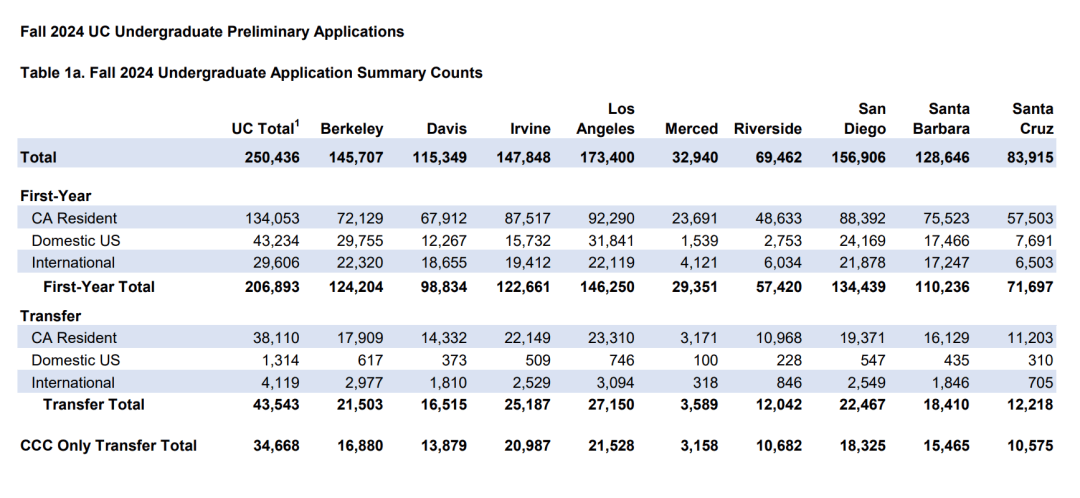Screen dimensions: 1080x498
Task: Click the Riverside column header
Action: 768,129
